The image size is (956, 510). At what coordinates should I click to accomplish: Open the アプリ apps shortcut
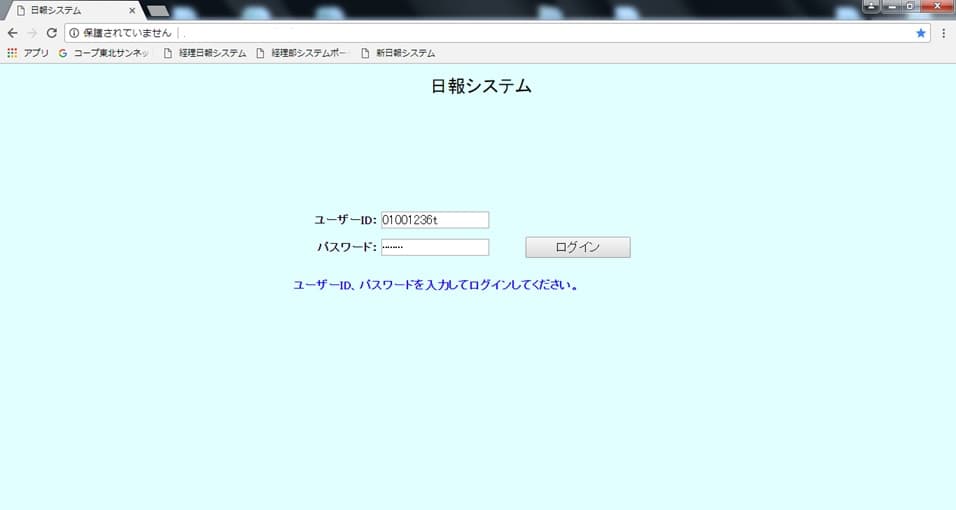pyautogui.click(x=27, y=53)
